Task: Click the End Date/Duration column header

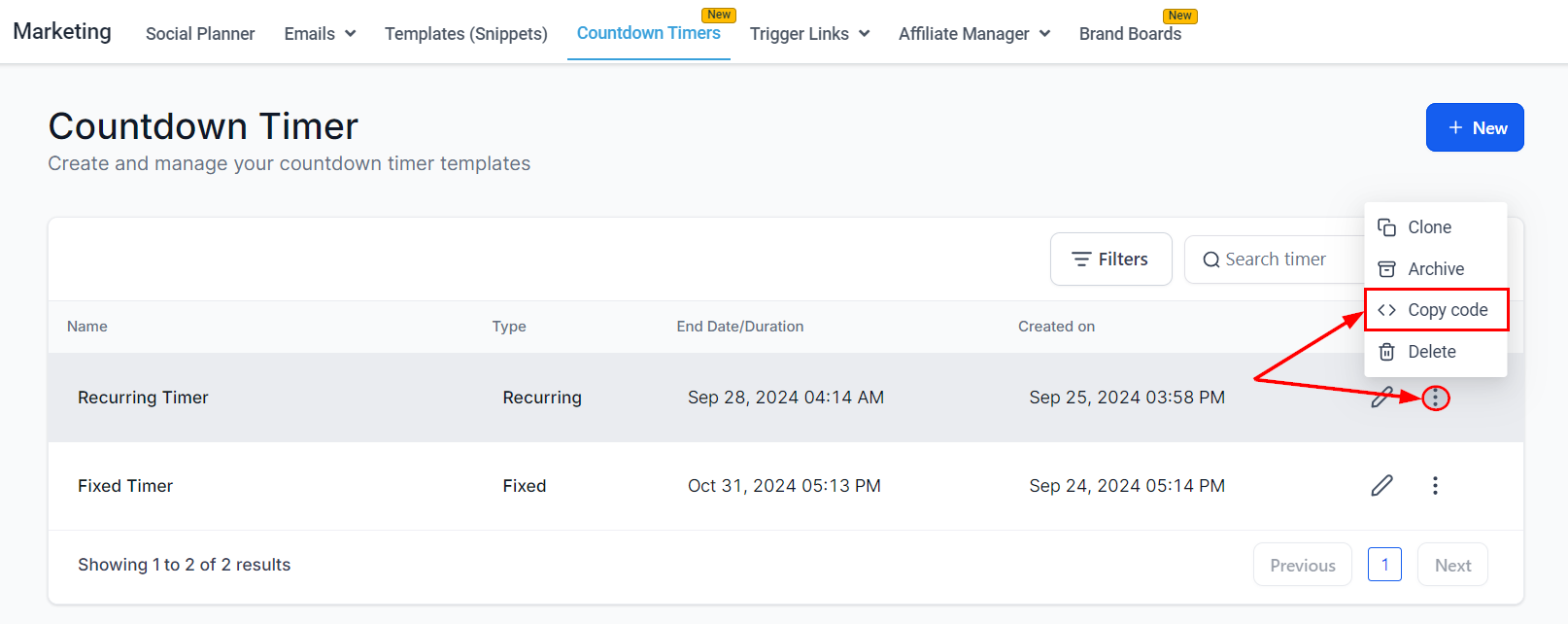Action: tap(740, 327)
